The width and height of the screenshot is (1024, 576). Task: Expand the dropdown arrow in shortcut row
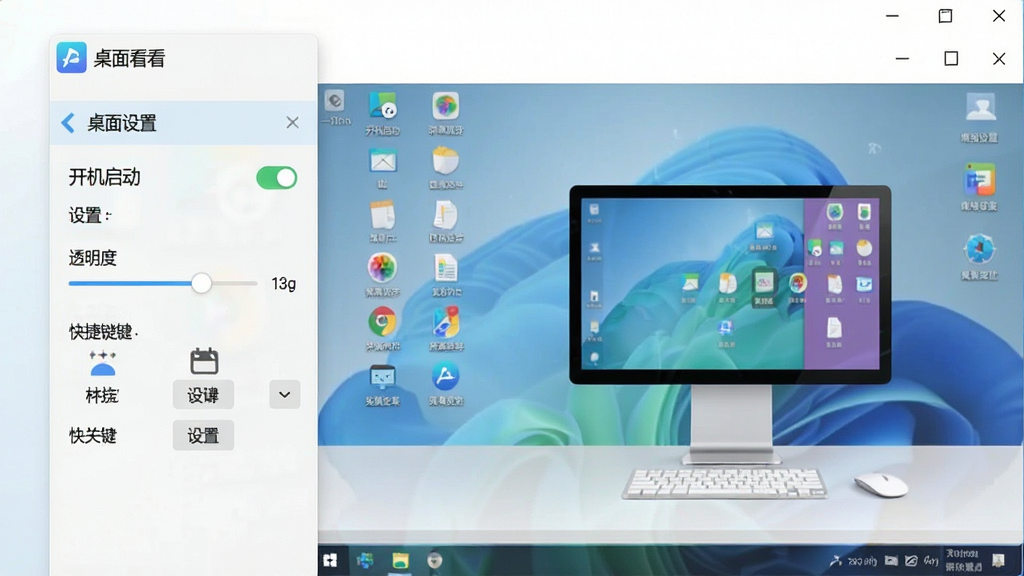tap(285, 394)
